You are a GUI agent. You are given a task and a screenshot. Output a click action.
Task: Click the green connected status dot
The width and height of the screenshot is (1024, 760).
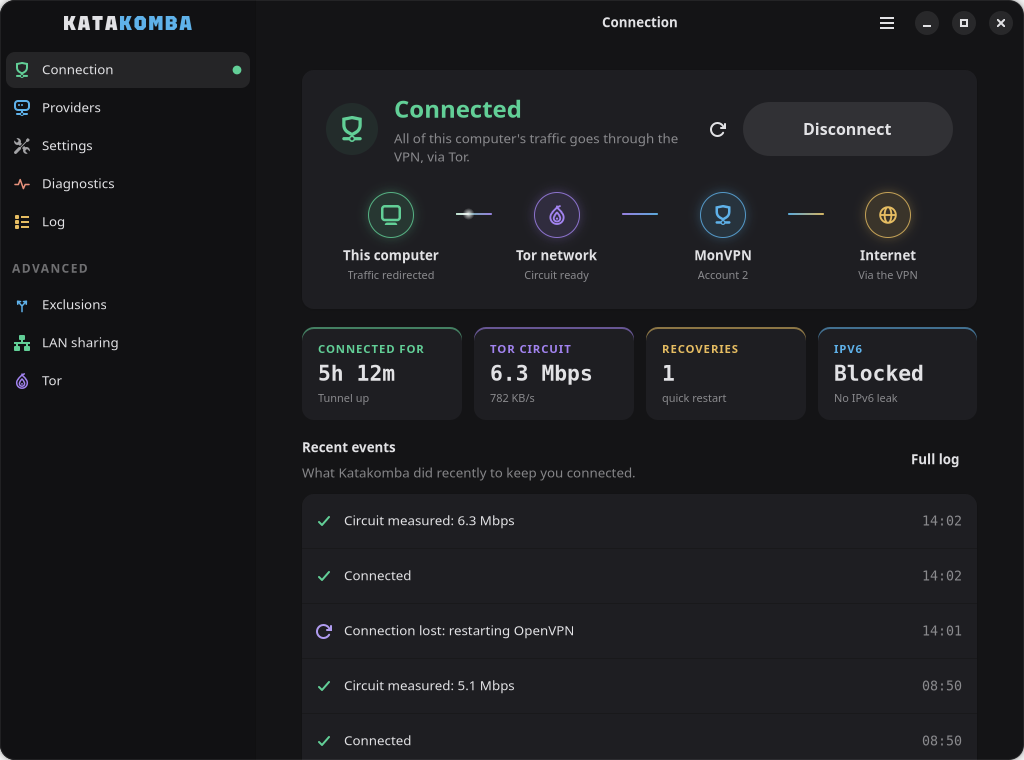(x=237, y=70)
